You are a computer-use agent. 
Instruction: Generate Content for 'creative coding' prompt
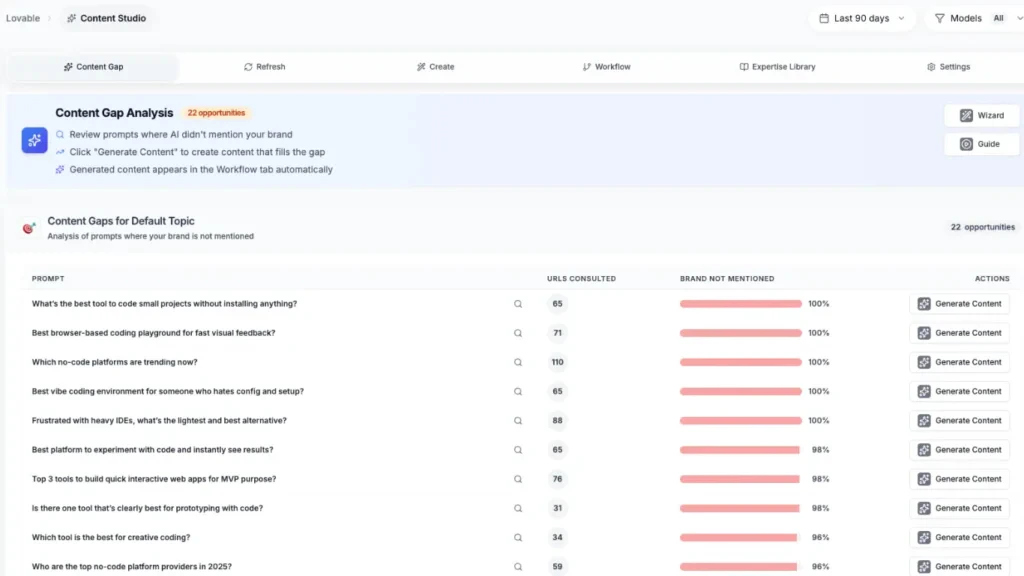click(959, 537)
